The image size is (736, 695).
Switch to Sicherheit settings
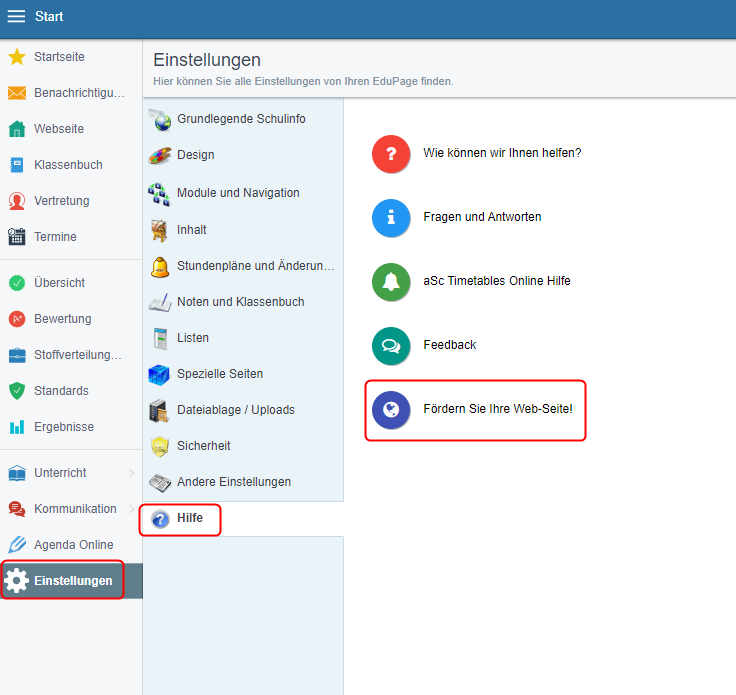(x=243, y=446)
